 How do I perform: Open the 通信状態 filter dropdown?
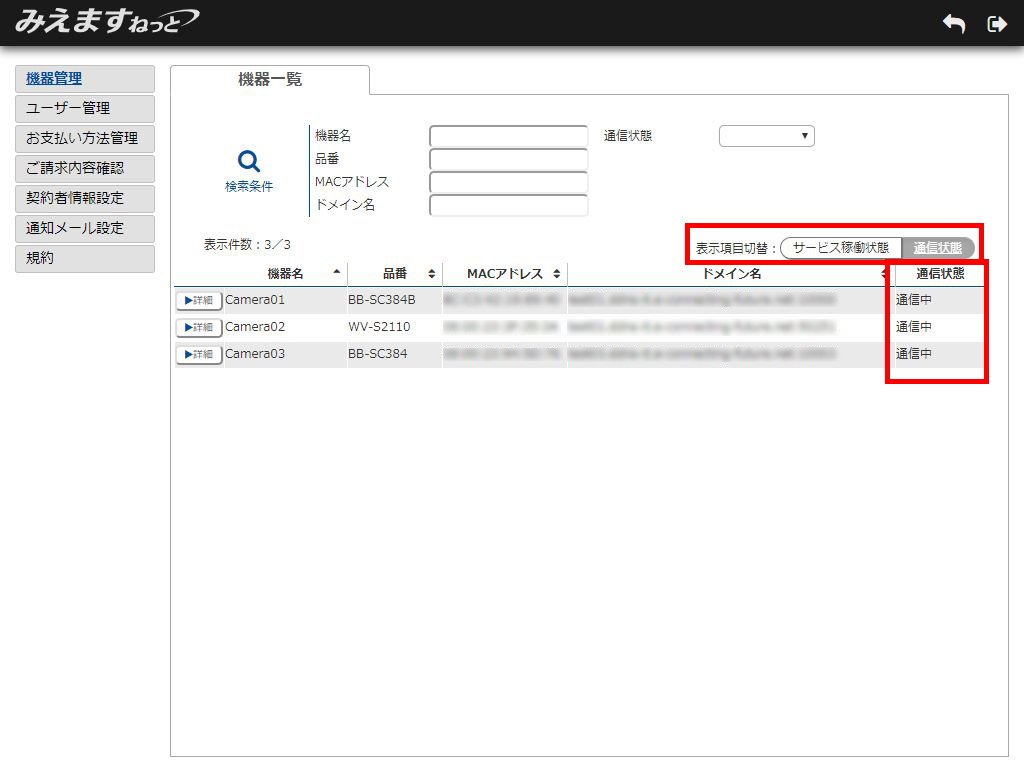[x=766, y=135]
